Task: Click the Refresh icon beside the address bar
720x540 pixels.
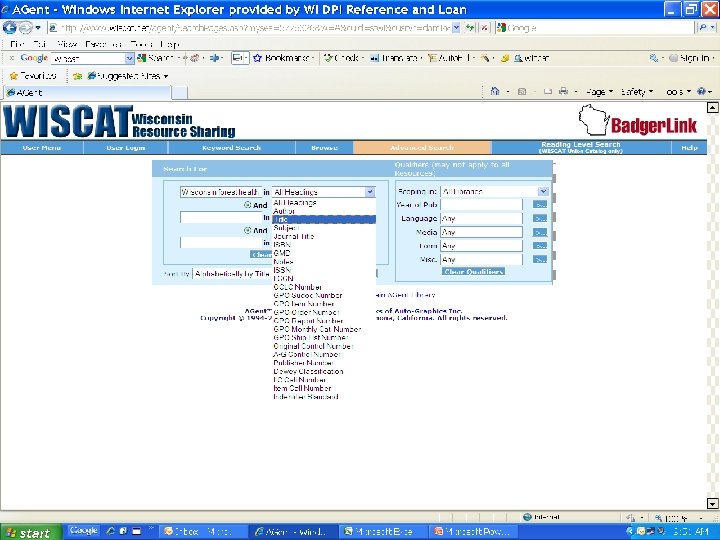Action: click(x=470, y=28)
